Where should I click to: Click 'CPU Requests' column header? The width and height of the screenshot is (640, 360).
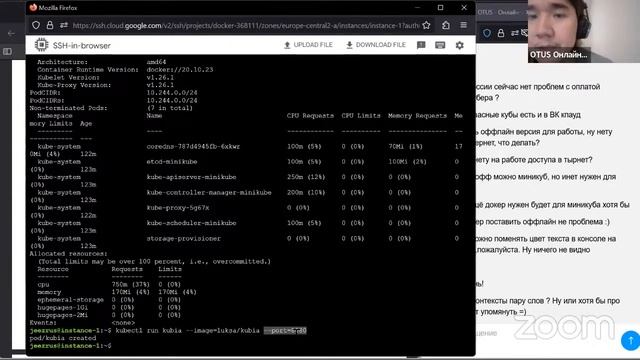[310, 116]
